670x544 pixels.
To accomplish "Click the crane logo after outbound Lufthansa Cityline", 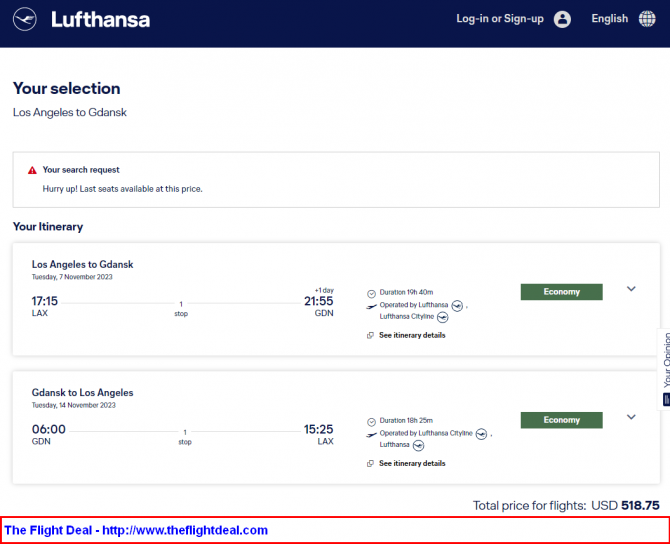I will point(443,318).
